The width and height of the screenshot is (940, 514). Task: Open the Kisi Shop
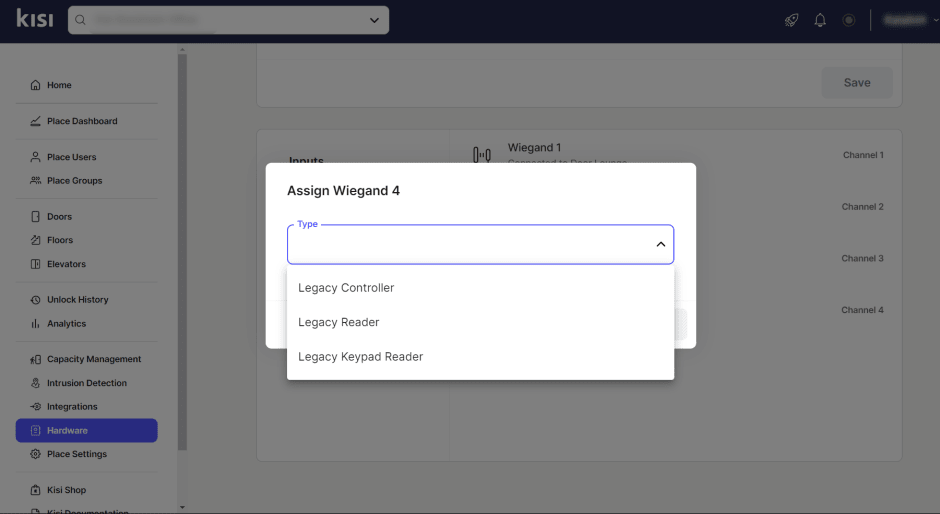(67, 490)
